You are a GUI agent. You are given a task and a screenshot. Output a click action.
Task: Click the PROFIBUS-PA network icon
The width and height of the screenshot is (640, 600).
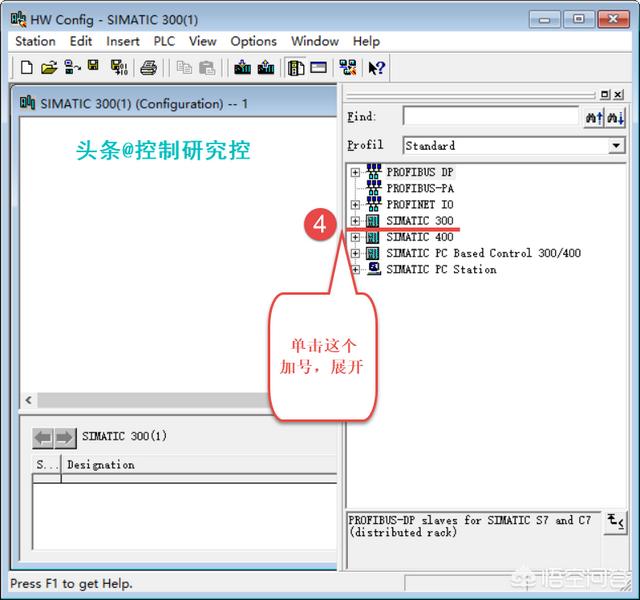pos(373,188)
